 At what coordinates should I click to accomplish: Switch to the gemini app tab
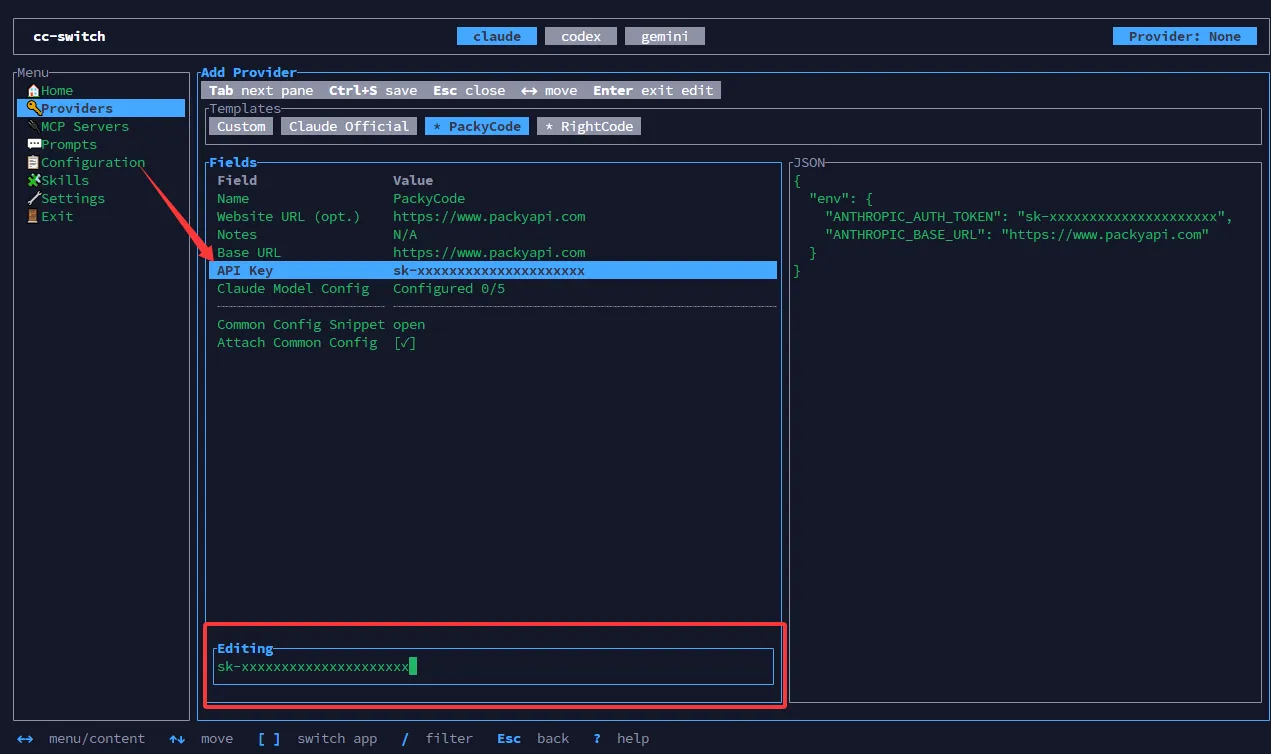point(665,36)
